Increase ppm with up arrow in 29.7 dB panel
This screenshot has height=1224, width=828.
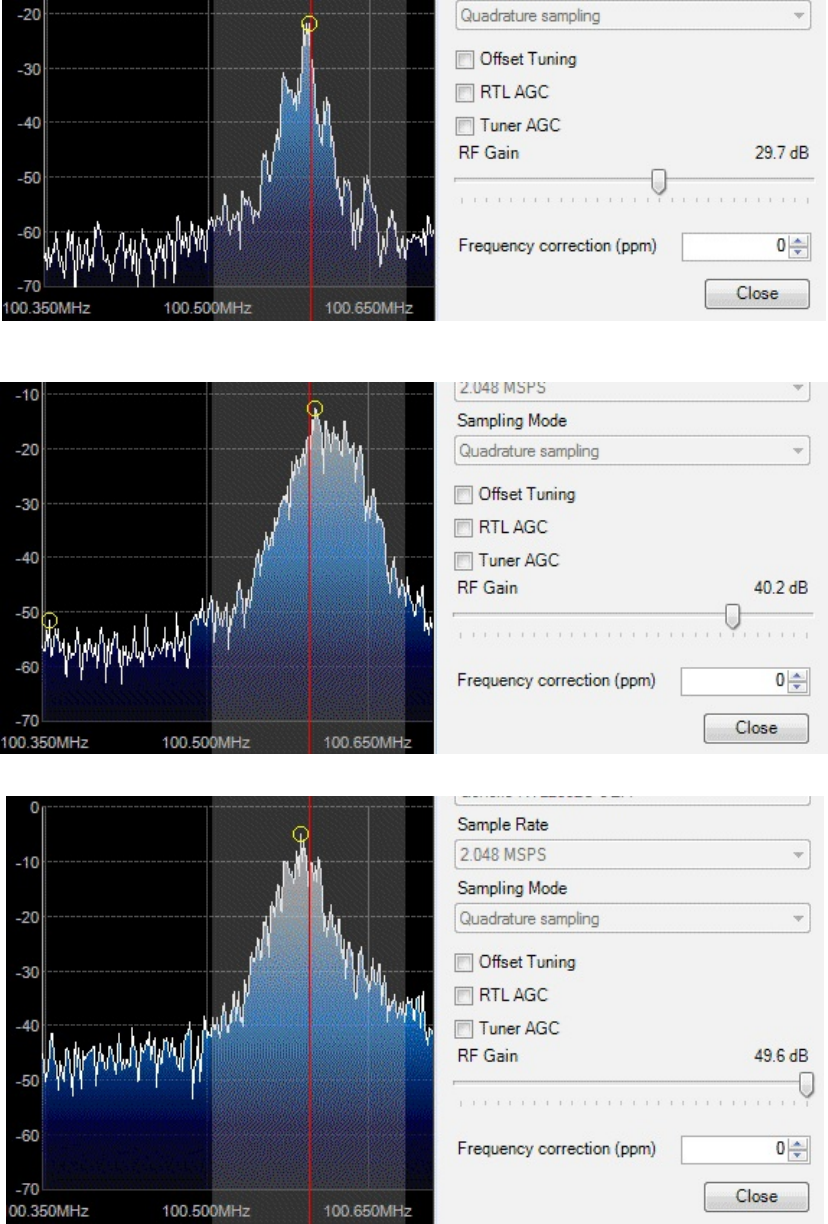tap(798, 241)
